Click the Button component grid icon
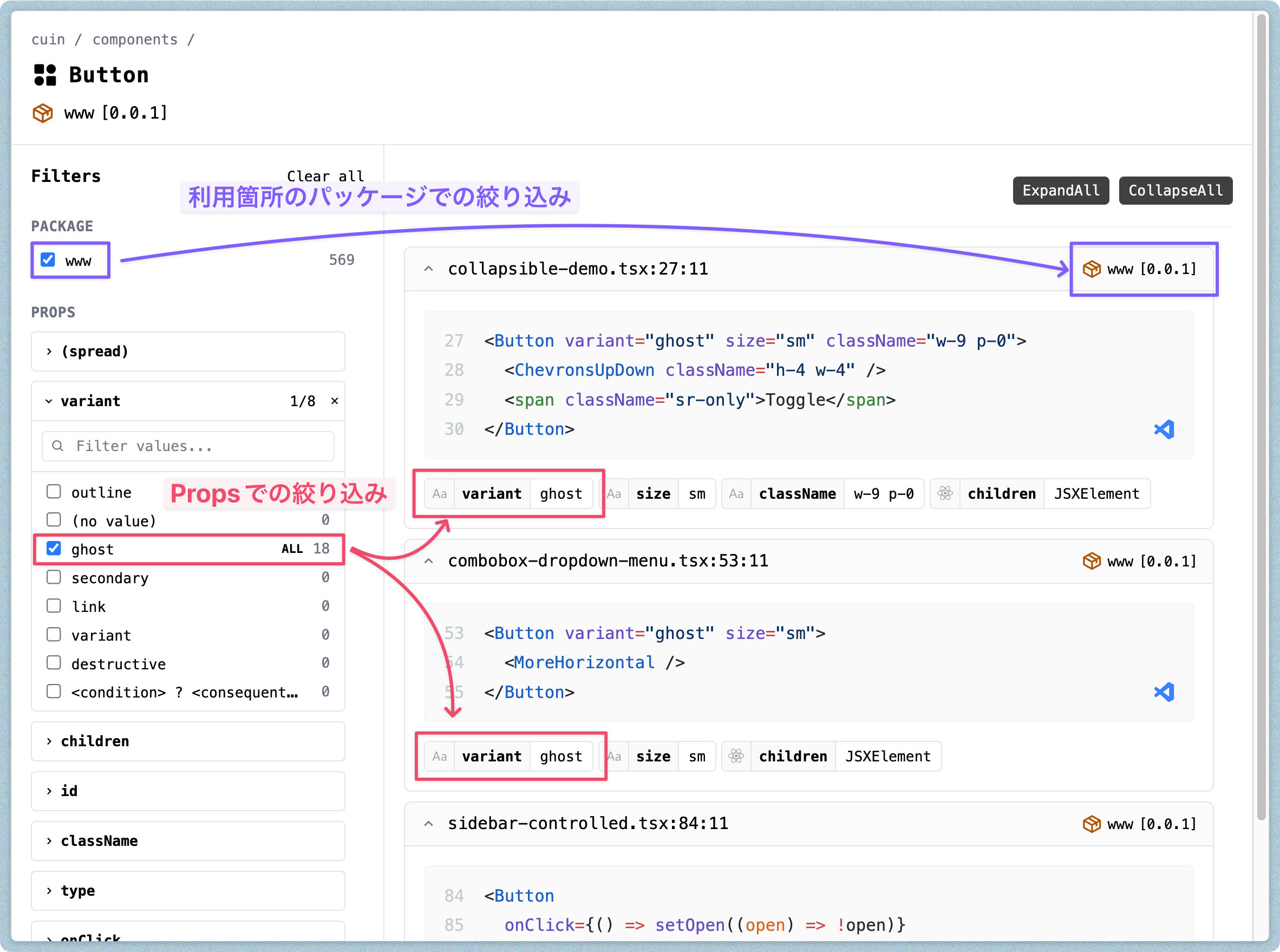1280x952 pixels. pyautogui.click(x=44, y=74)
